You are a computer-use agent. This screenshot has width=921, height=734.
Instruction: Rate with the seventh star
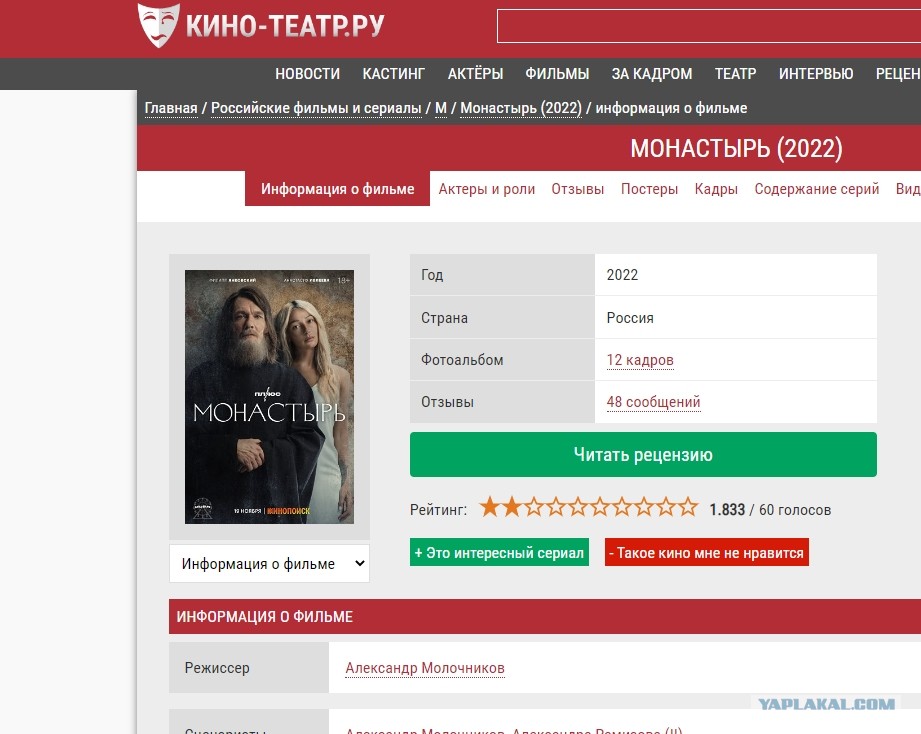coord(622,507)
